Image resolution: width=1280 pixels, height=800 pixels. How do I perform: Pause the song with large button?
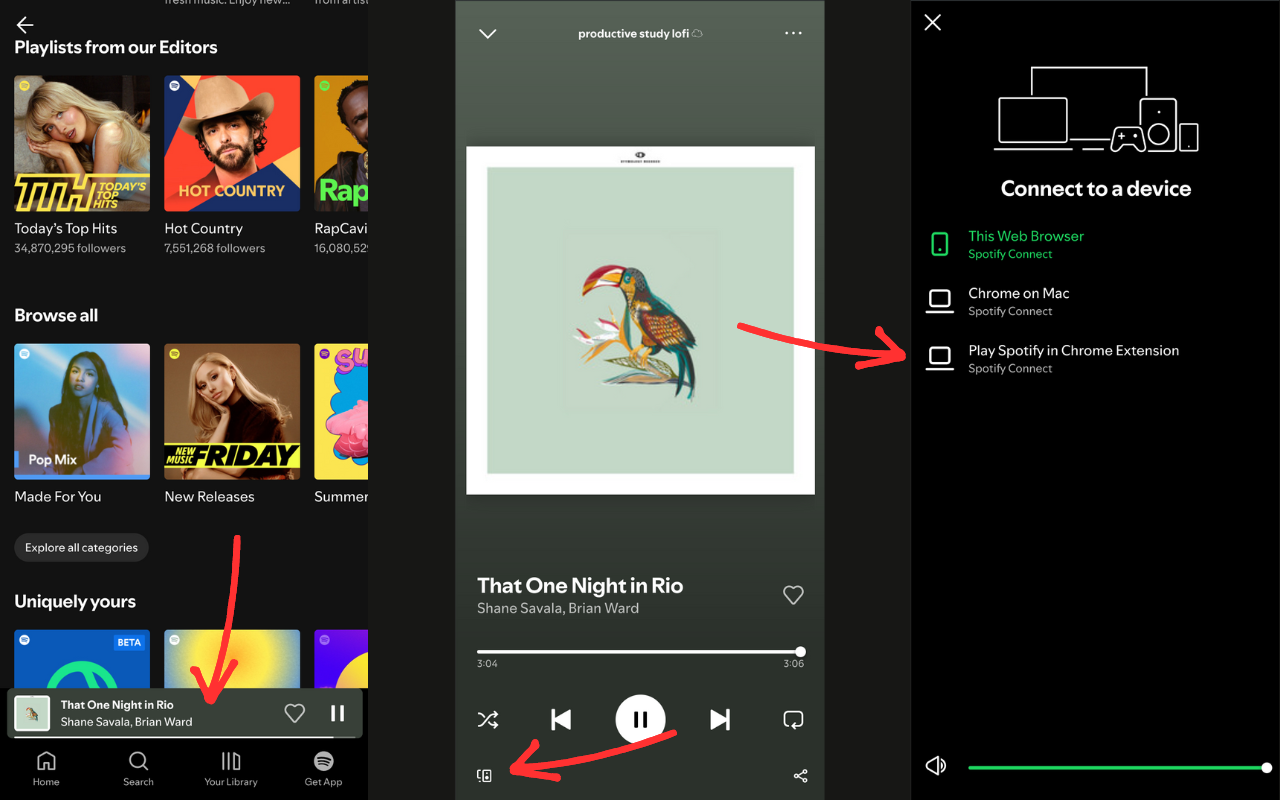(x=640, y=719)
